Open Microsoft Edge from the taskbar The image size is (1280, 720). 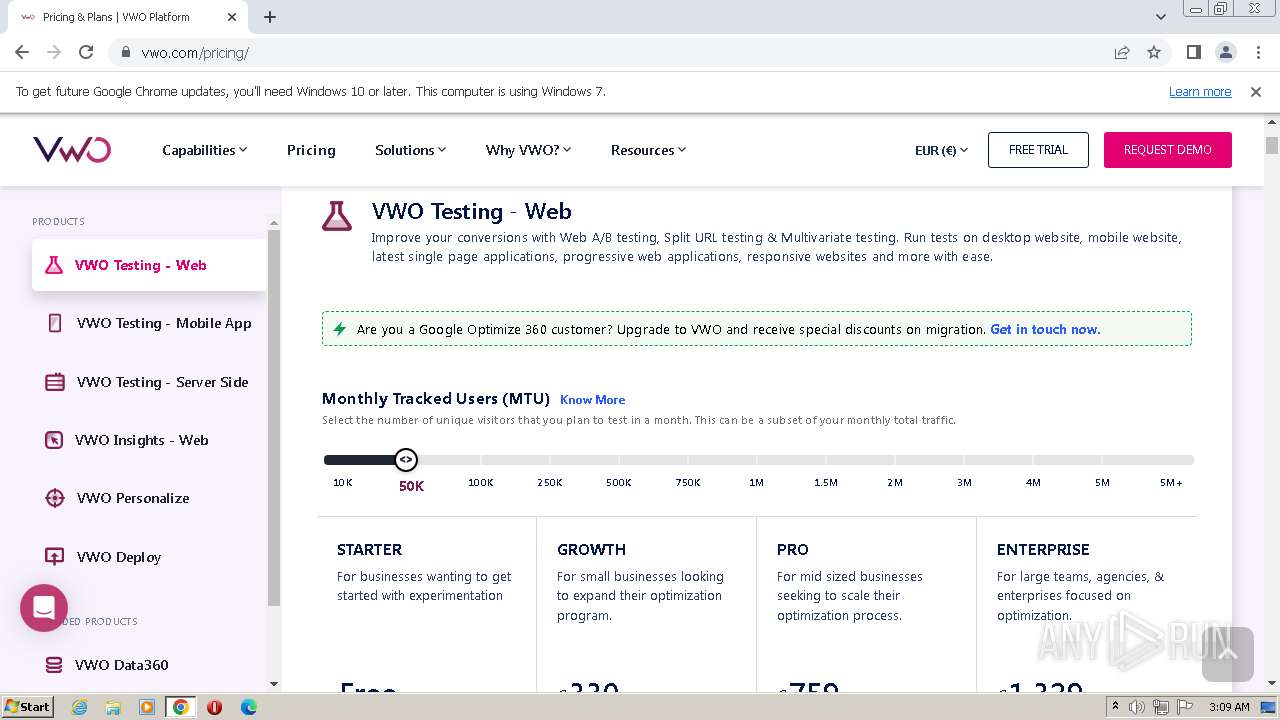[x=249, y=707]
